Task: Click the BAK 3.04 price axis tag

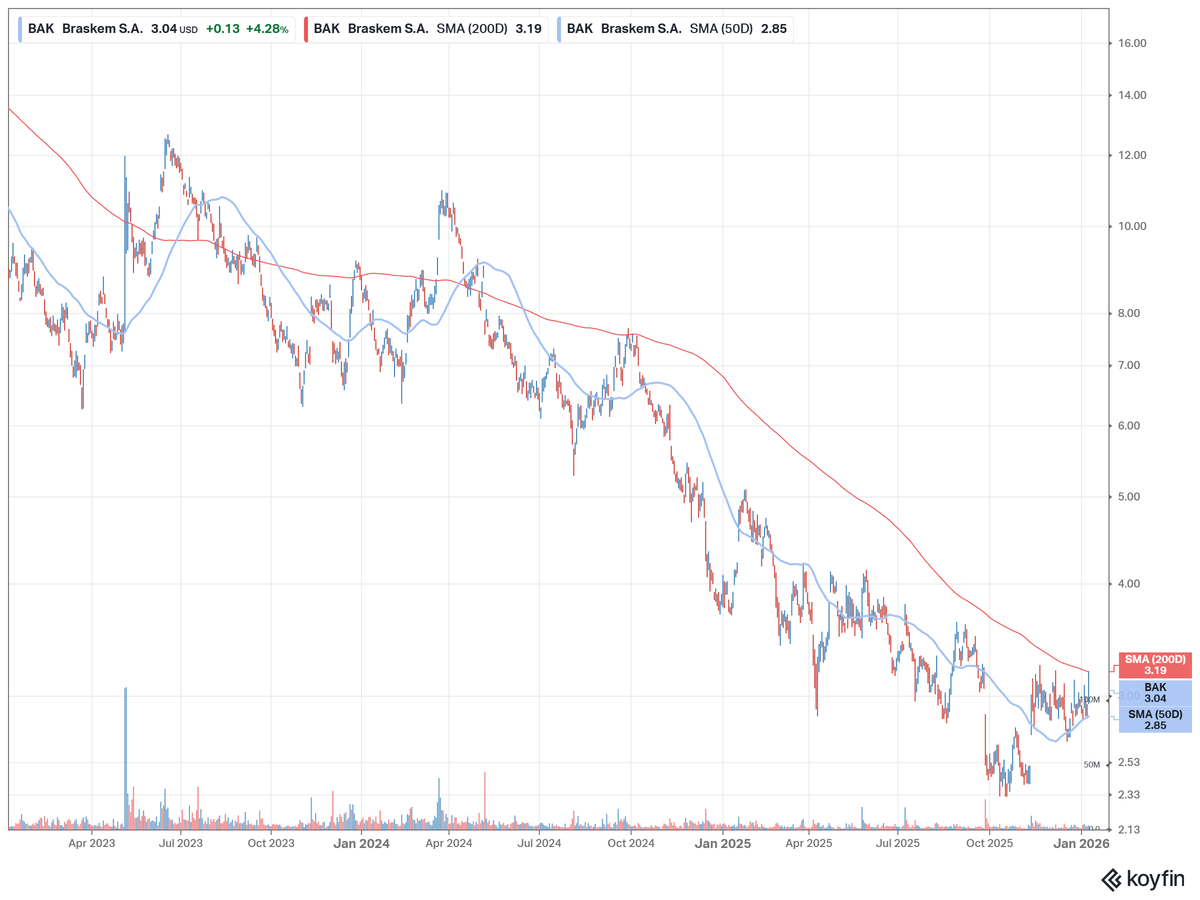Action: click(x=1154, y=694)
